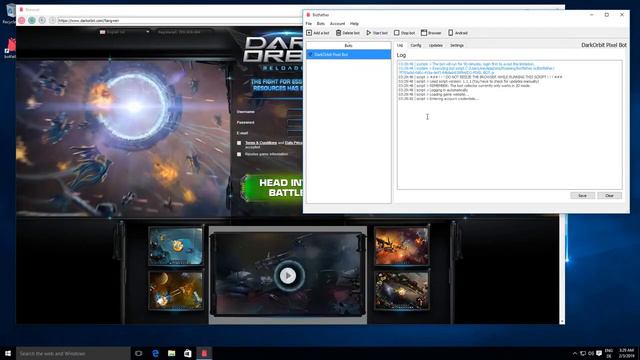Clear the log with the Clear button
Viewport: 640px width, 360px height.
pyautogui.click(x=609, y=196)
